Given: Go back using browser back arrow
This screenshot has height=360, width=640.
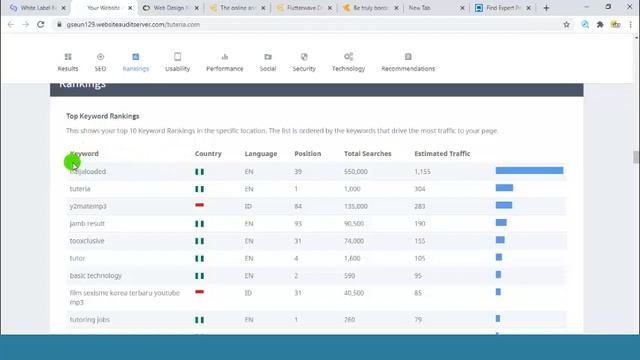Looking at the screenshot, I should [11, 24].
